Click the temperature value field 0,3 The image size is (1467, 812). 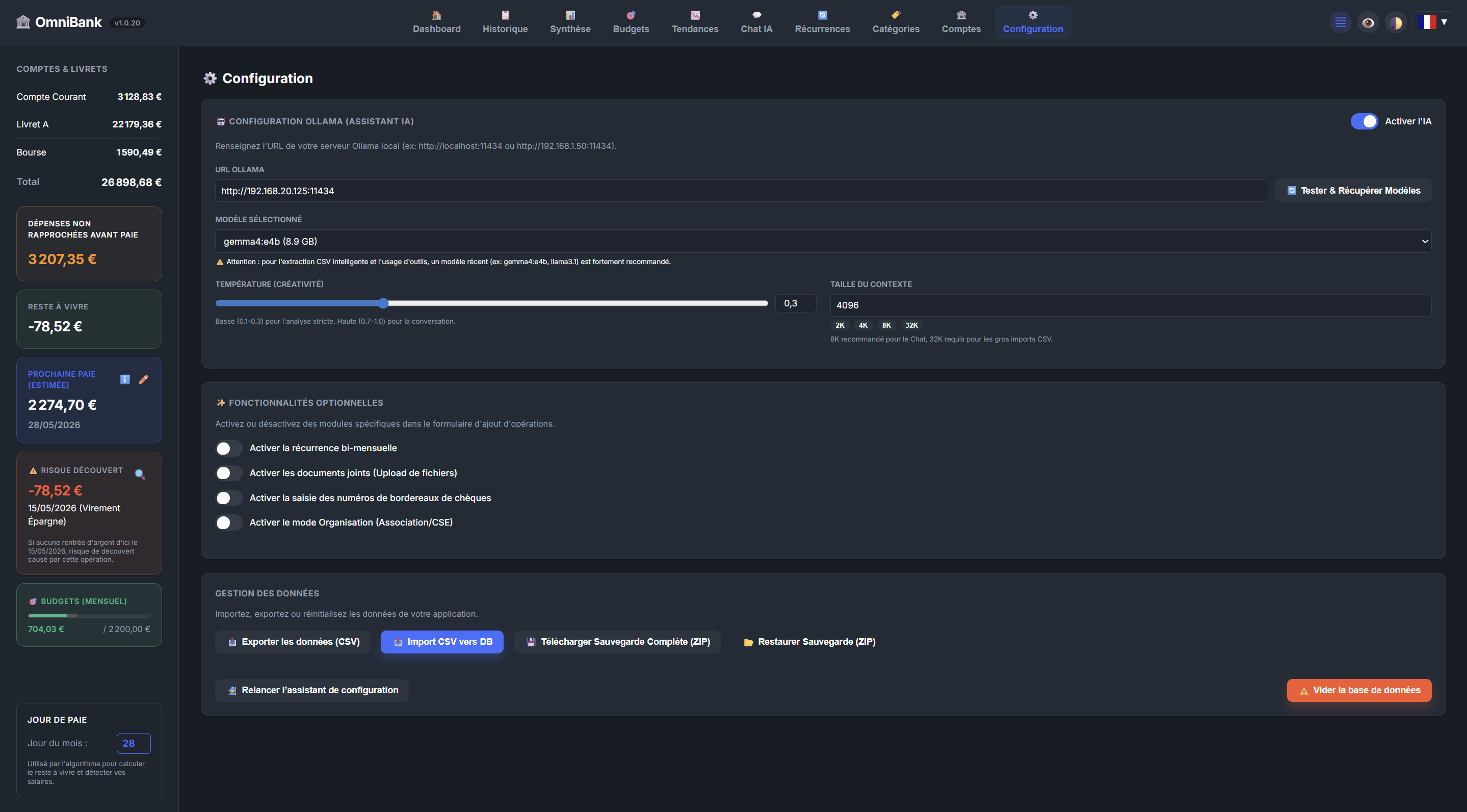795,303
